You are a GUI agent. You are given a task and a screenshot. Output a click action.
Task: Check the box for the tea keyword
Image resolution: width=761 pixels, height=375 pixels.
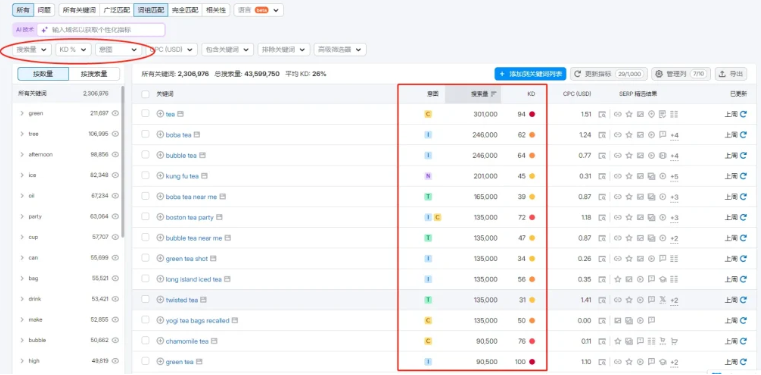point(145,114)
